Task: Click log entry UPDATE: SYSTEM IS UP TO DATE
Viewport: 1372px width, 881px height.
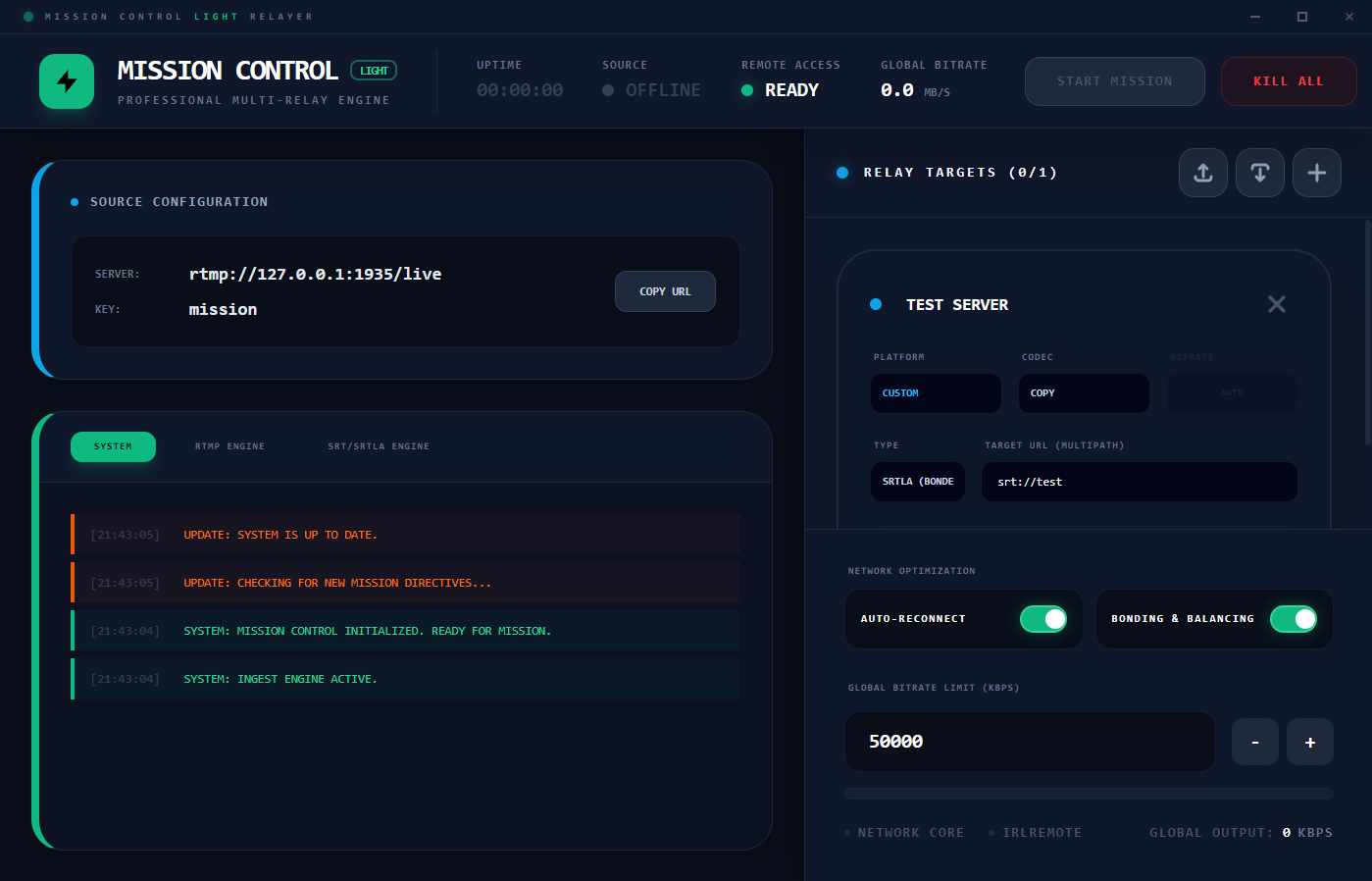Action: (405, 535)
